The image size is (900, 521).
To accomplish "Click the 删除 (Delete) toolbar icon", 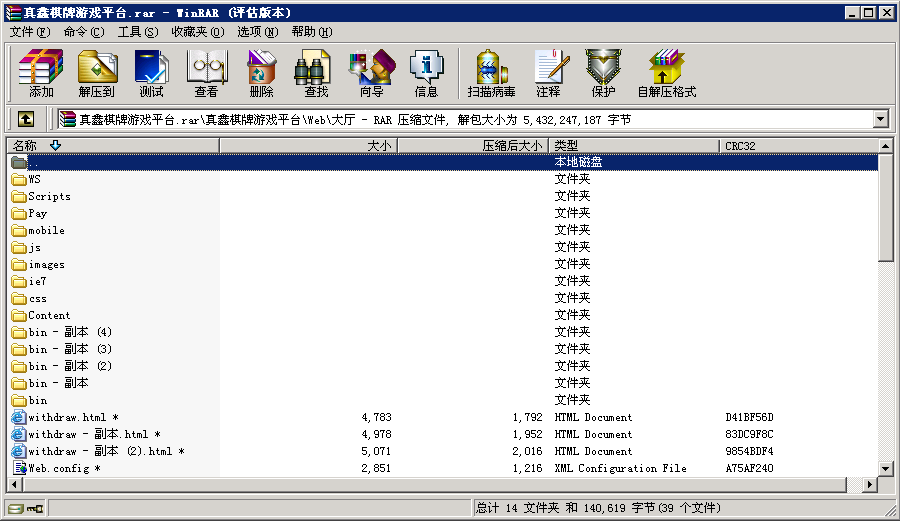I will [261, 73].
